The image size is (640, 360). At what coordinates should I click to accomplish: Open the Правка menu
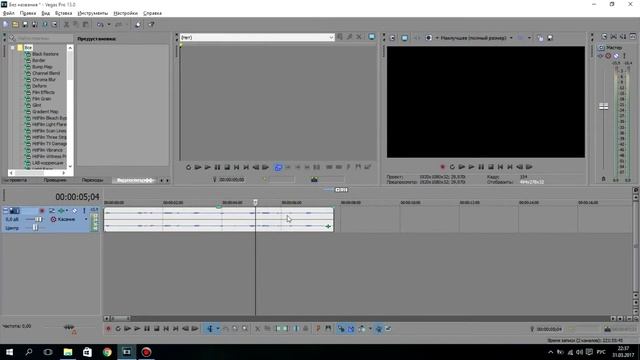pyautogui.click(x=28, y=13)
